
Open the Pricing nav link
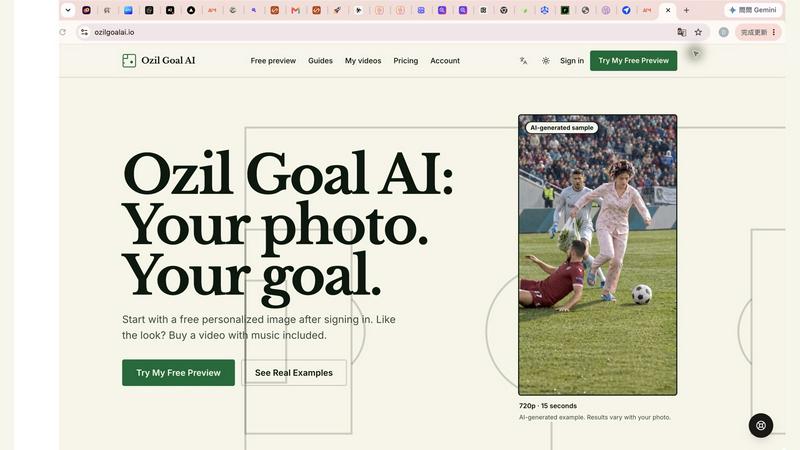coord(406,61)
